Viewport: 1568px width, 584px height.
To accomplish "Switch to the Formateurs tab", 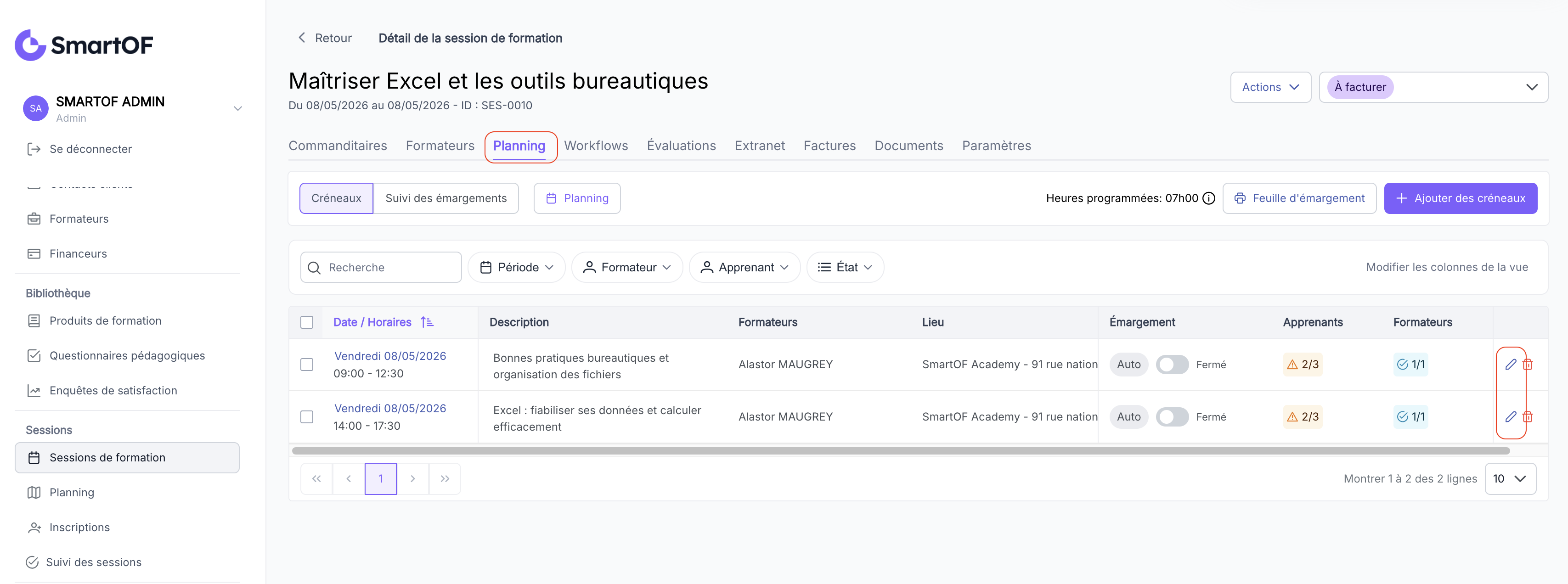I will 440,146.
